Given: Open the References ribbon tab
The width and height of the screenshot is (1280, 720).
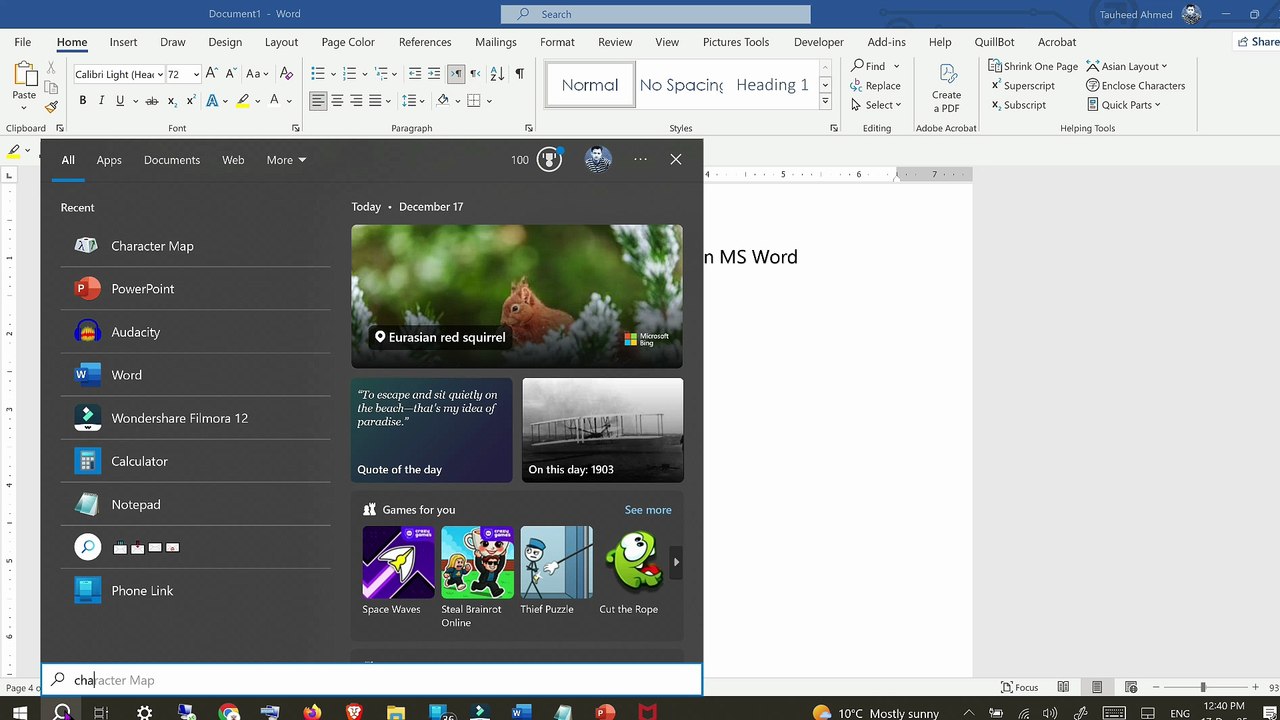Looking at the screenshot, I should (x=425, y=42).
